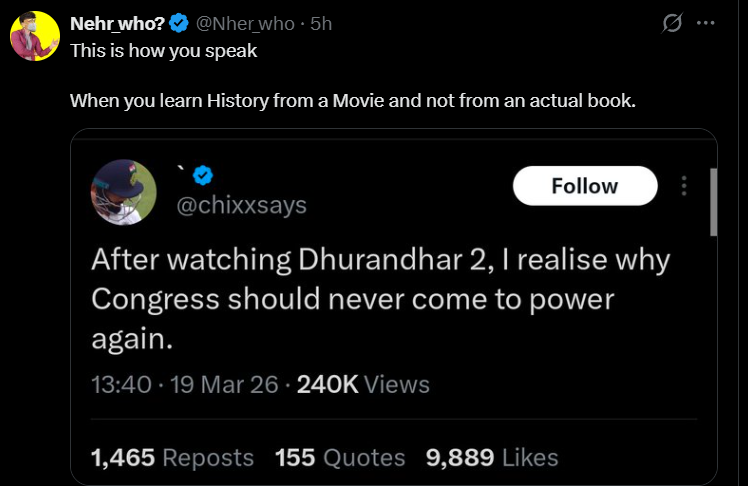Open the quoted Dhurandhar 2 tweet text
Screen dimensions: 748x486
click(380, 300)
